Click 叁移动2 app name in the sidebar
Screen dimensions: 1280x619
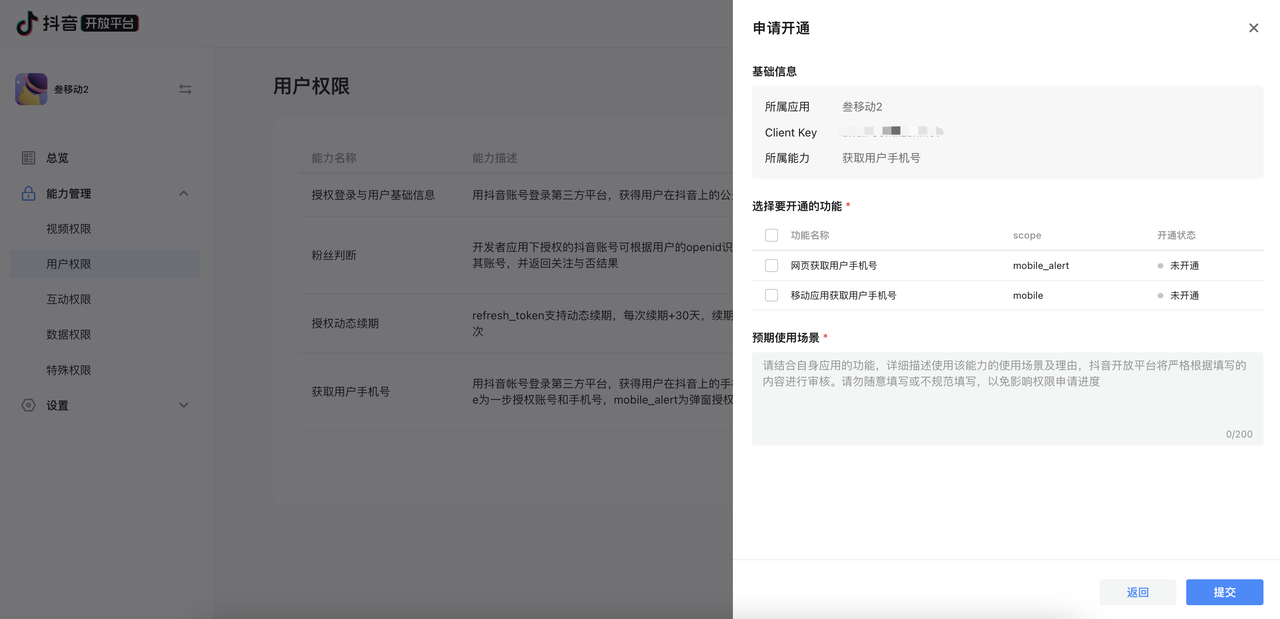coord(71,89)
